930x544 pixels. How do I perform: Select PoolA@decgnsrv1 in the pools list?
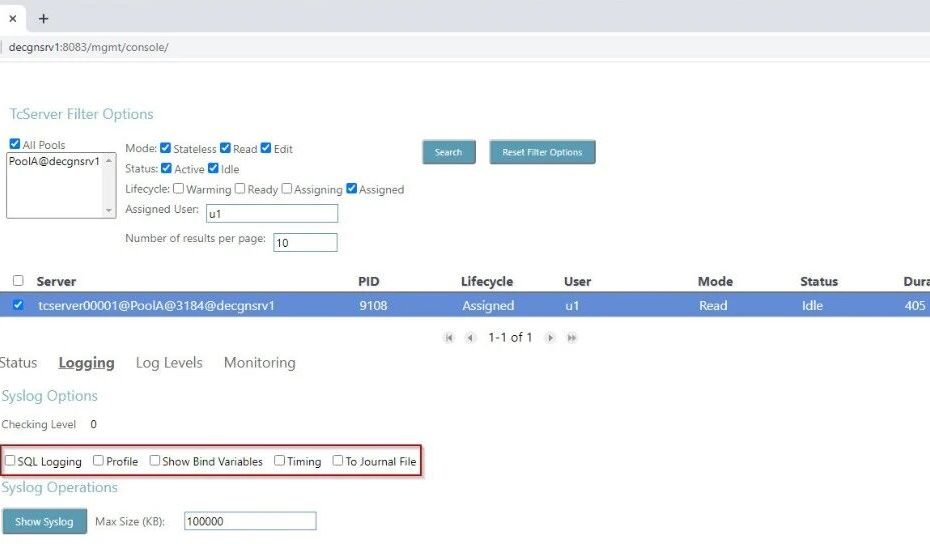pos(54,161)
